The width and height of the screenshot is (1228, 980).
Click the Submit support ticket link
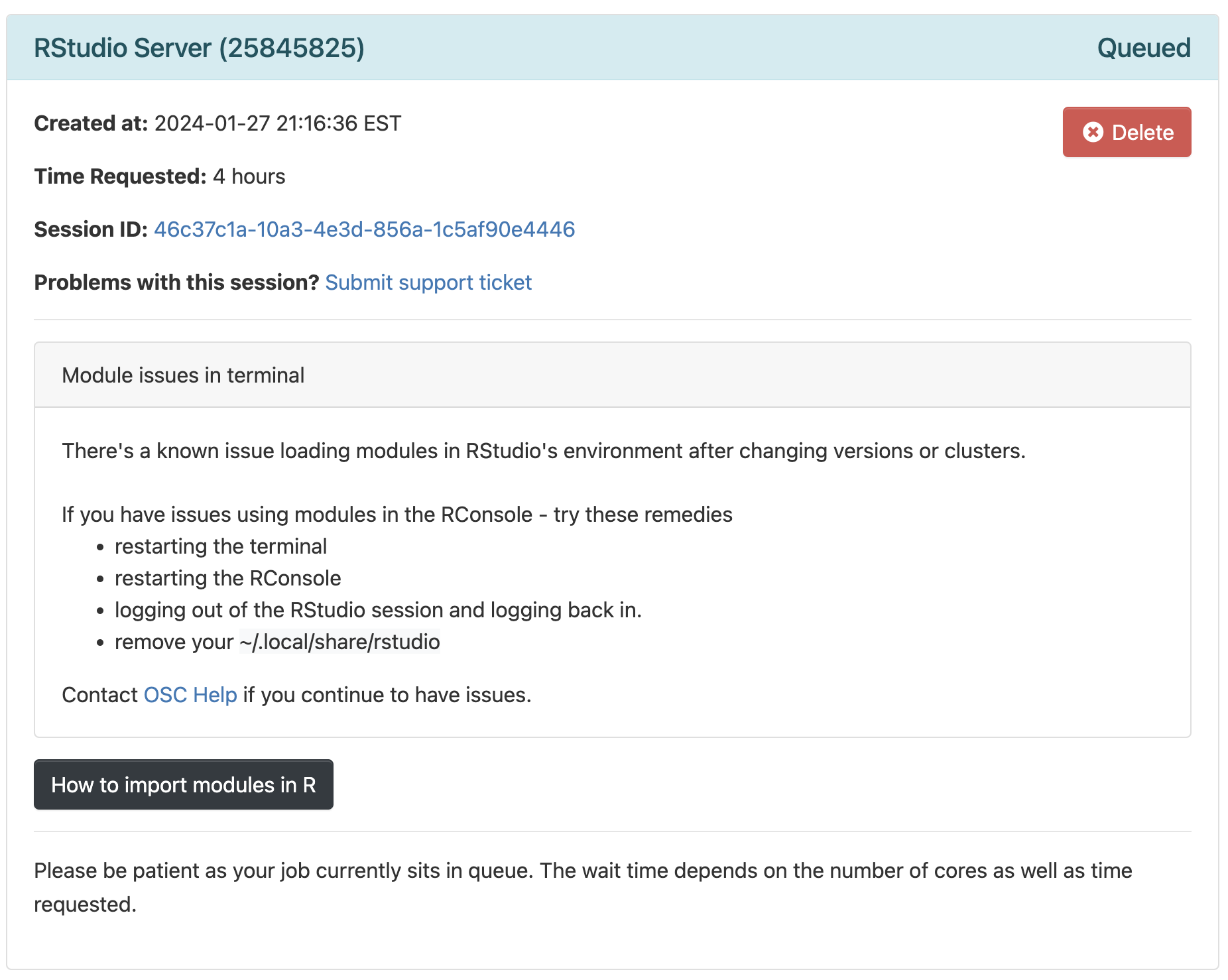tap(428, 282)
